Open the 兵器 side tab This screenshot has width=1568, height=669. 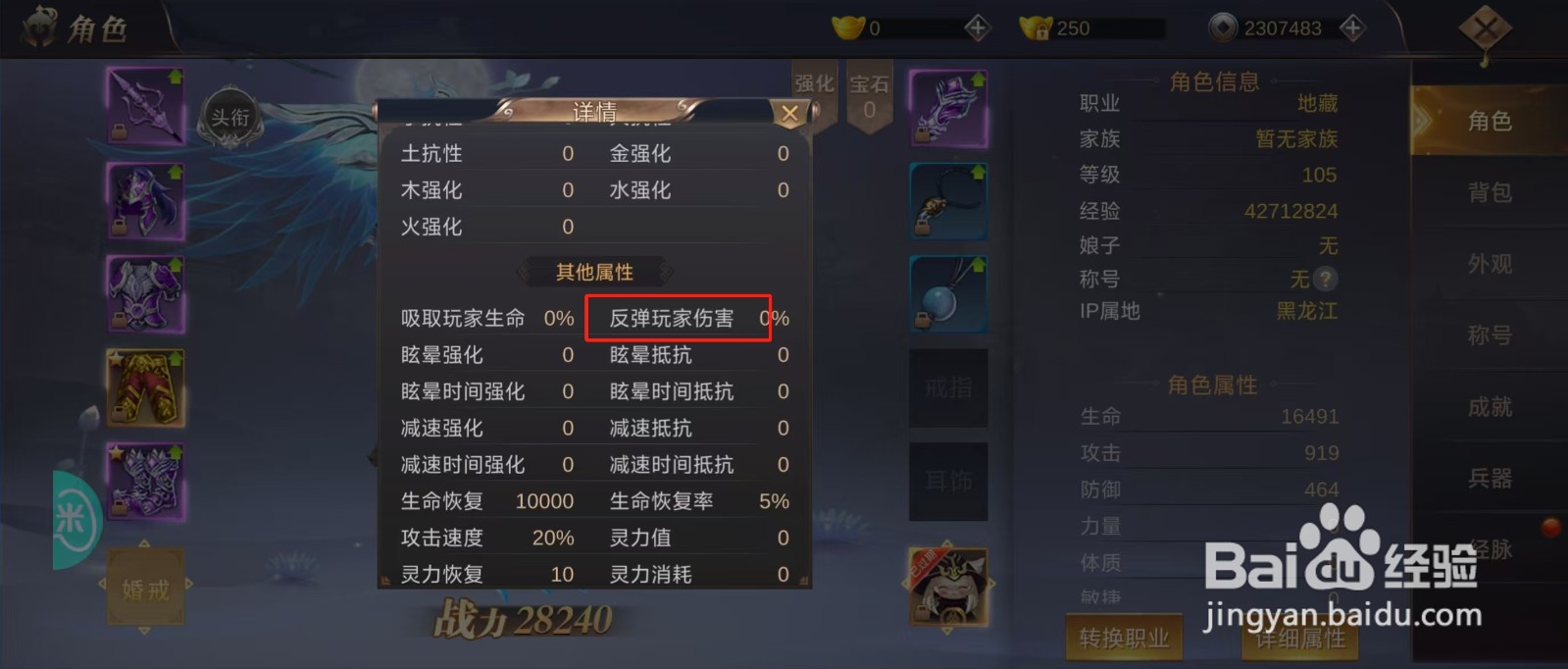tap(1490, 479)
